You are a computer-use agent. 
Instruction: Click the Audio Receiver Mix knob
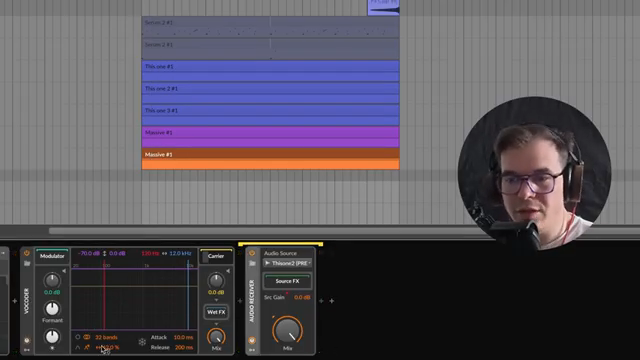point(287,330)
